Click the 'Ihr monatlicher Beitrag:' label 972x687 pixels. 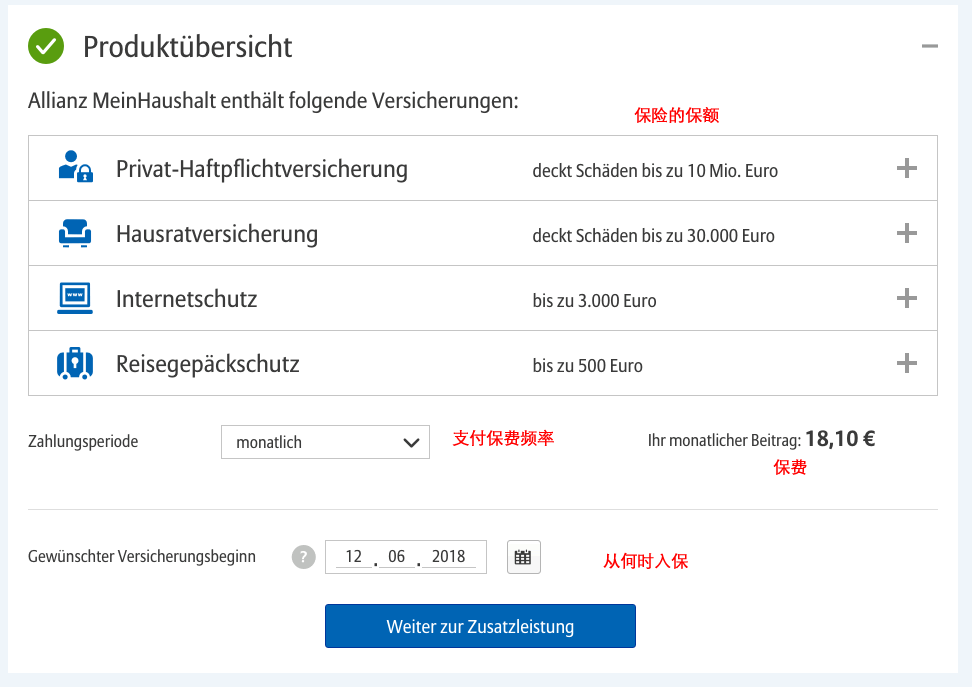[725, 440]
